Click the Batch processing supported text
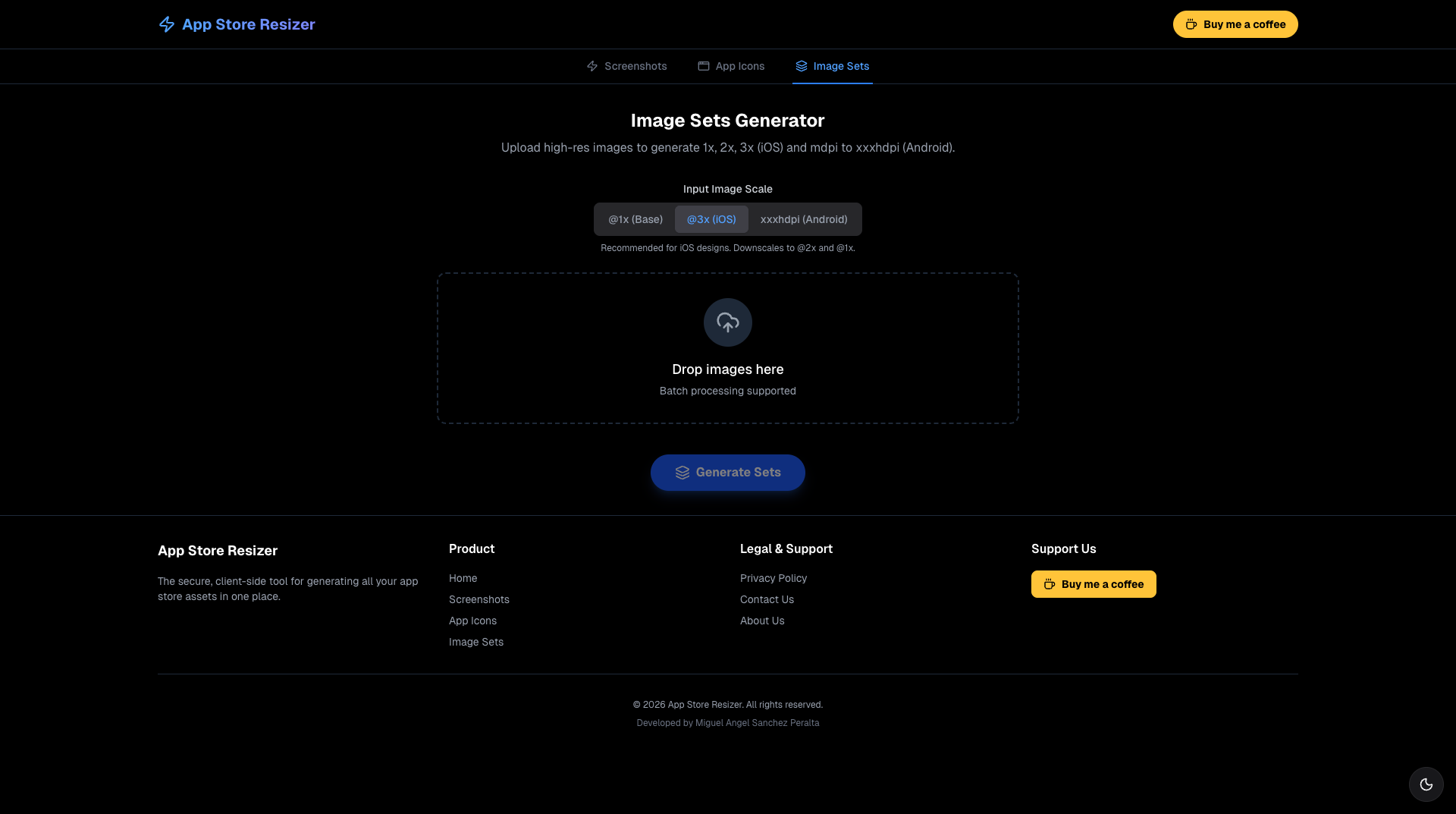Screen dimensions: 1456x814 pos(728,391)
